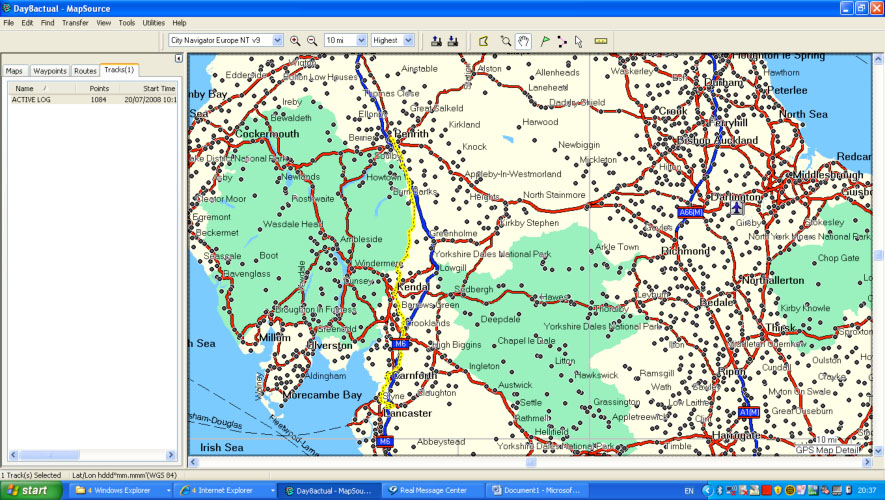
Task: Open the Find menu
Action: pos(47,23)
